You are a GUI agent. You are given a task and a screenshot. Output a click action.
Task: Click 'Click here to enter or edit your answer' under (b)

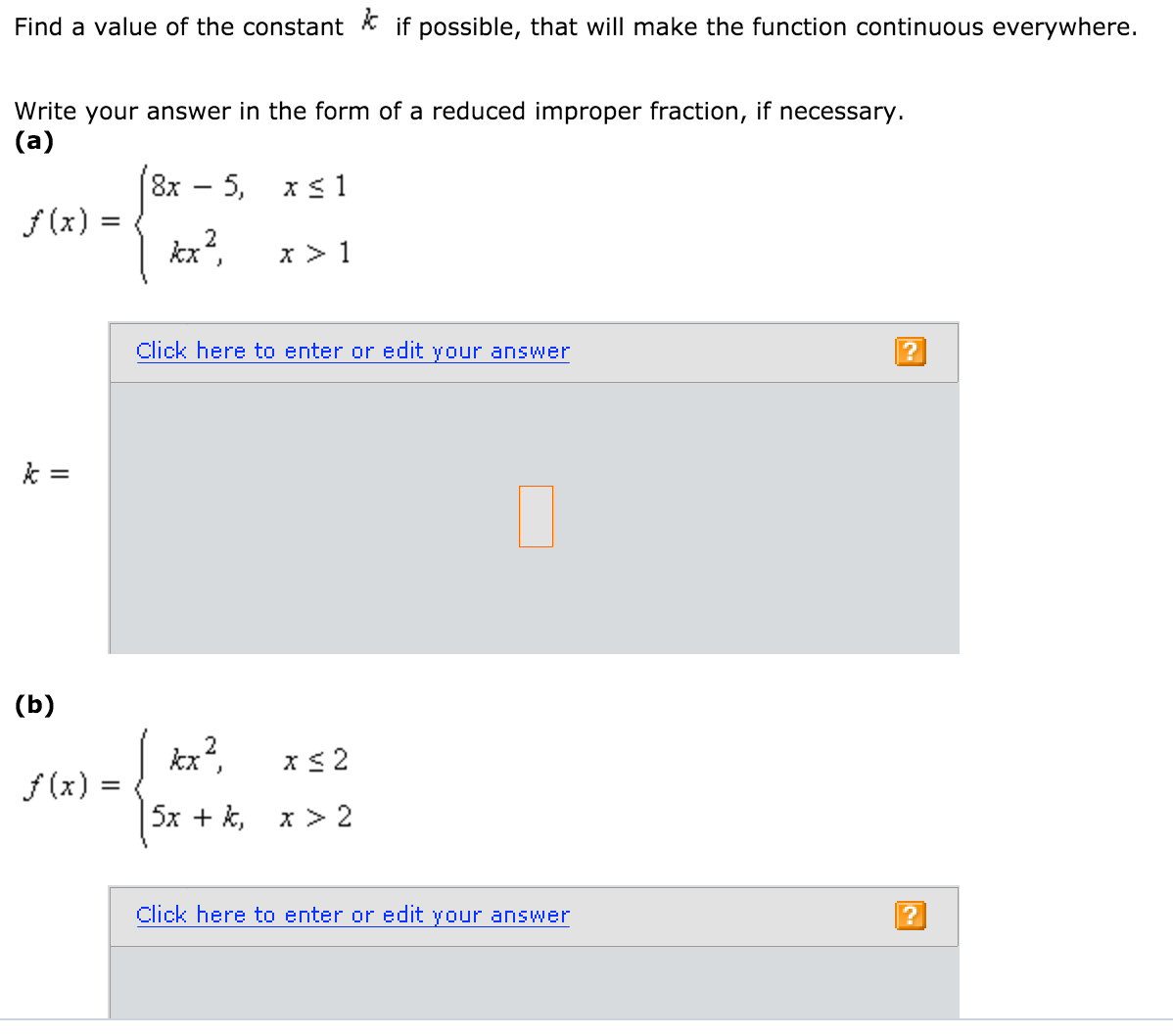coord(352,915)
